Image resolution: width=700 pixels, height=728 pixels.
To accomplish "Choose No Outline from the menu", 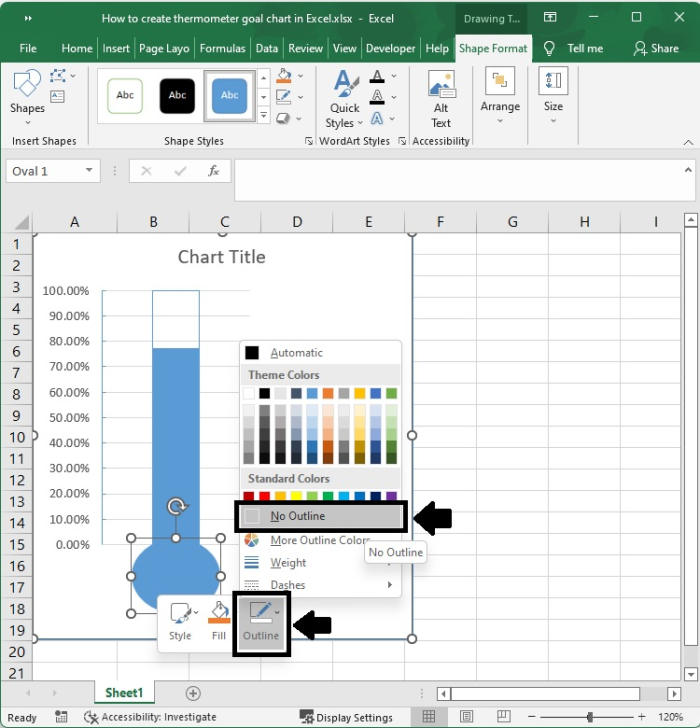I will pyautogui.click(x=321, y=516).
